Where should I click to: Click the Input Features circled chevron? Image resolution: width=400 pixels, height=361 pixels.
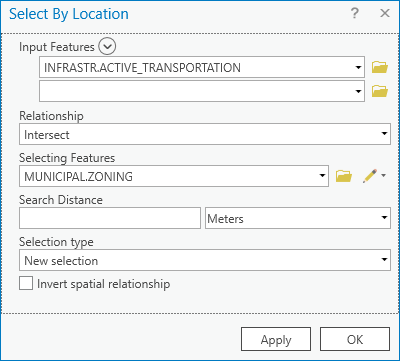[x=107, y=47]
